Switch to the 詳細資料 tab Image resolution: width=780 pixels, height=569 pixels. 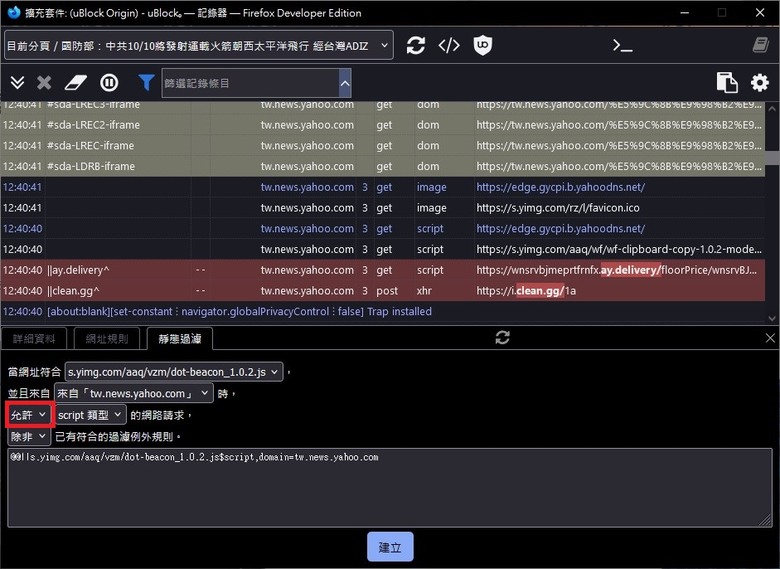[x=34, y=339]
